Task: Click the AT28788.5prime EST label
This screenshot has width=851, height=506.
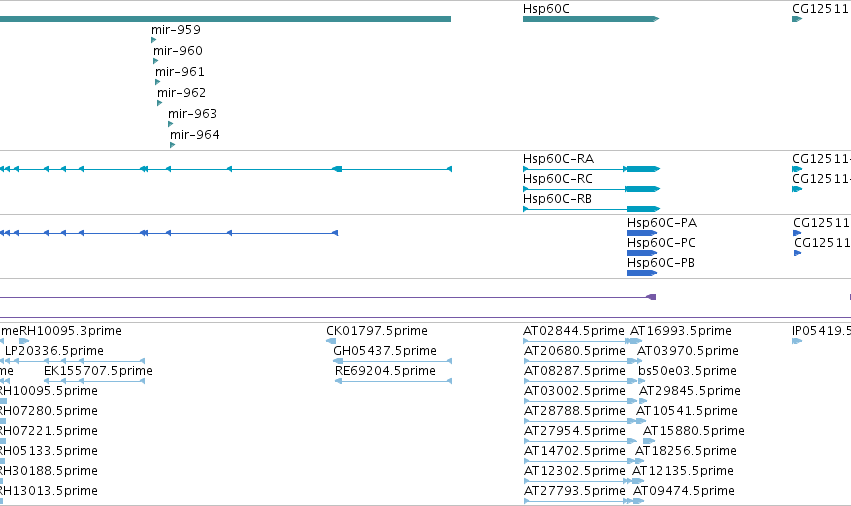Action: 575,411
